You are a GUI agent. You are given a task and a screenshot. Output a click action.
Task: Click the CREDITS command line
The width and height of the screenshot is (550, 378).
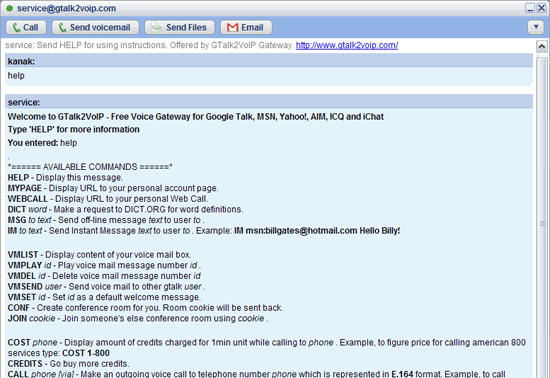pyautogui.click(x=68, y=364)
